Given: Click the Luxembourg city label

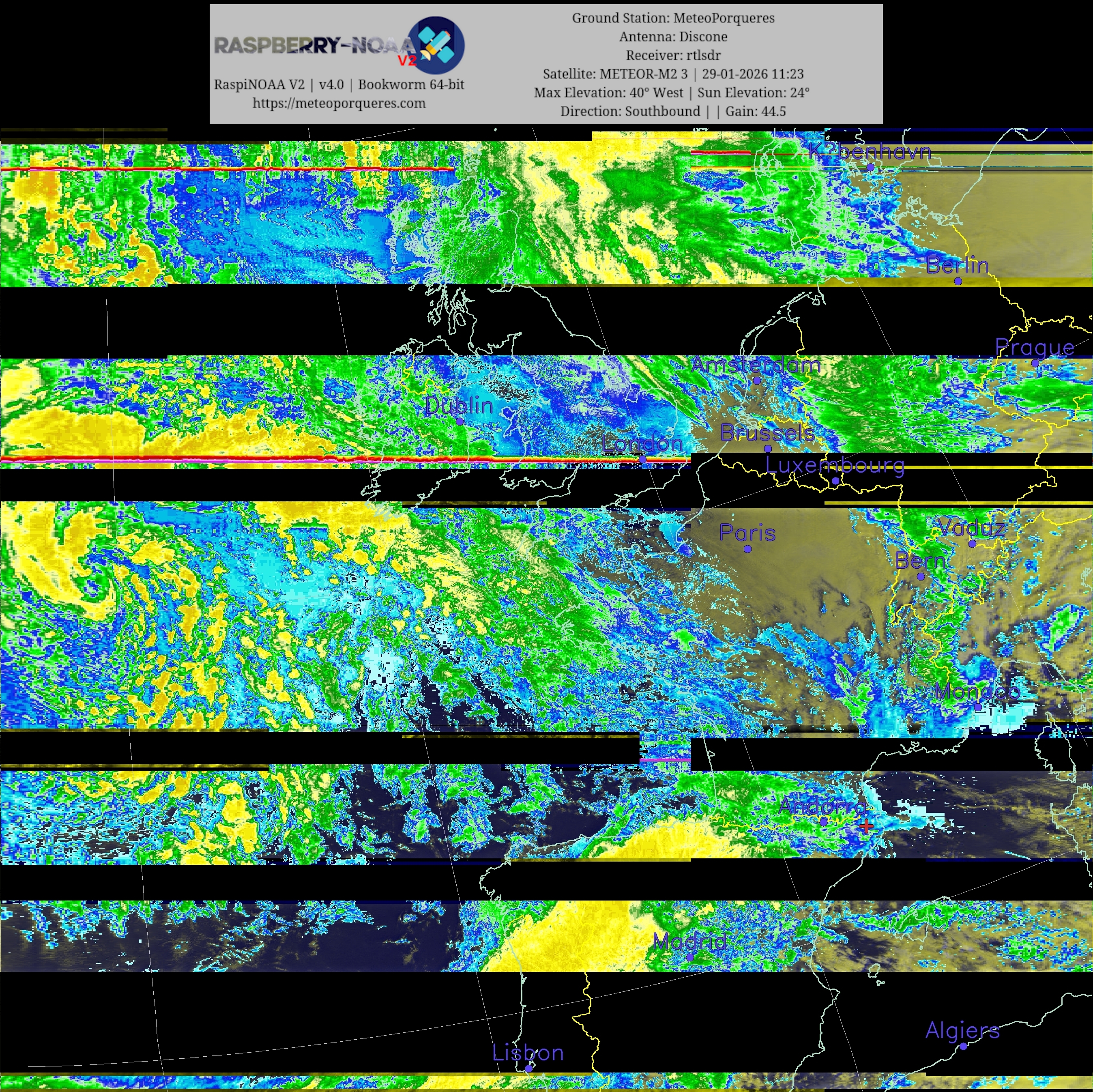Looking at the screenshot, I should point(835,465).
